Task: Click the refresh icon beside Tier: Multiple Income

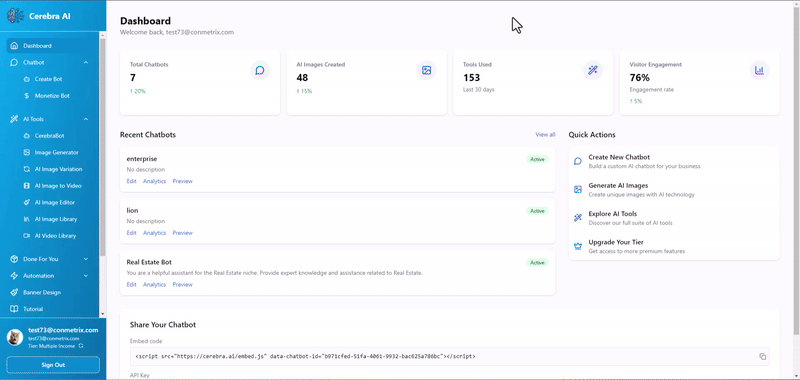Action: pos(81,346)
